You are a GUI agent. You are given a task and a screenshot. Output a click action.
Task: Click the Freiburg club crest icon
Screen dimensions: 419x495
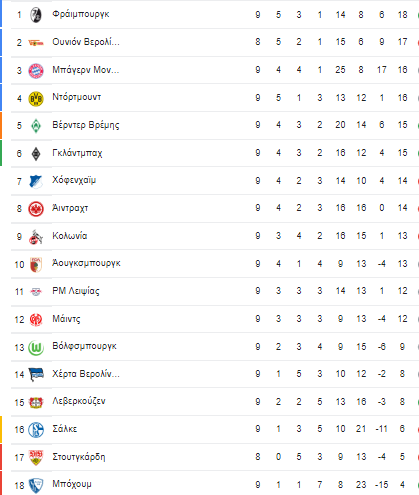click(x=36, y=15)
